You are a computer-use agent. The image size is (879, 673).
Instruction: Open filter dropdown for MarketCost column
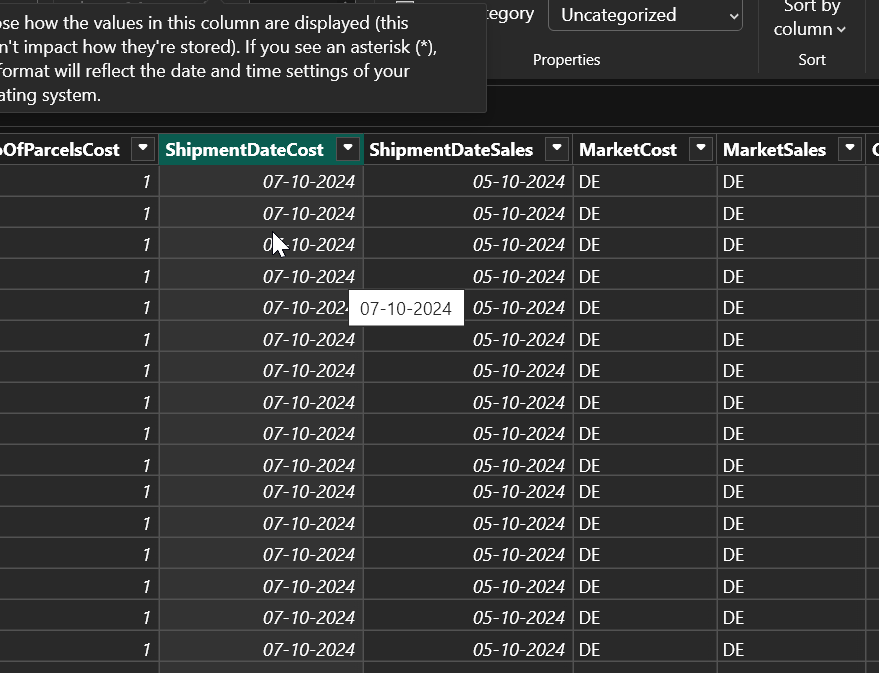point(701,149)
